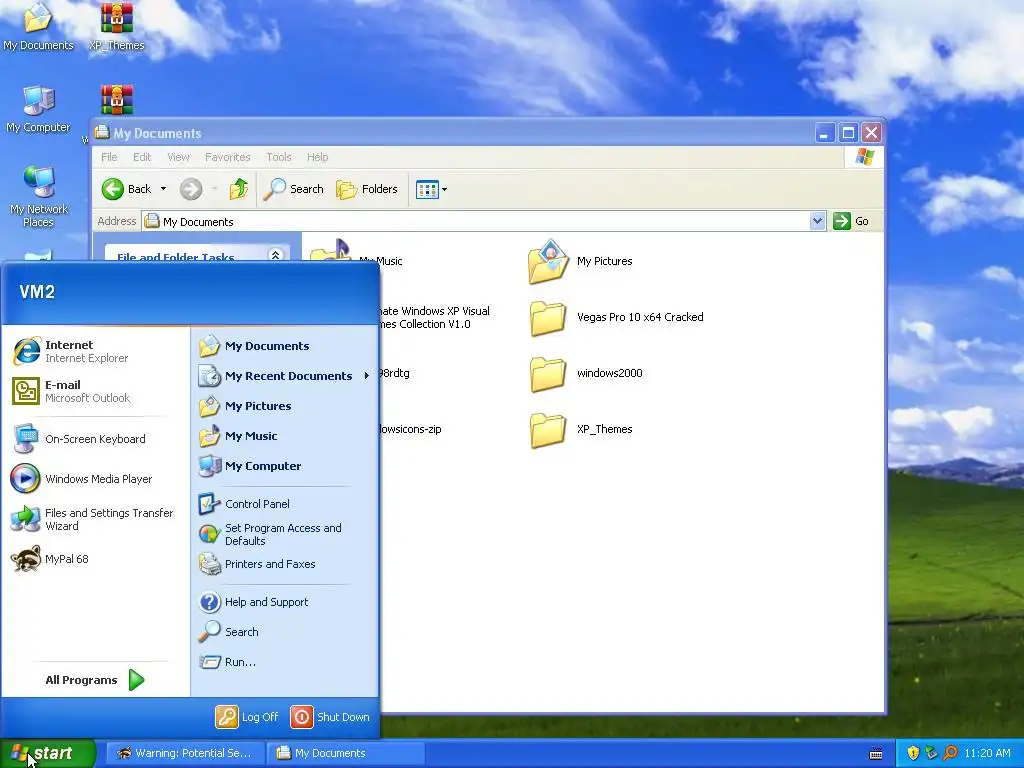Collapse File and Folder Tasks panel
The height and width of the screenshot is (768, 1024).
click(276, 255)
